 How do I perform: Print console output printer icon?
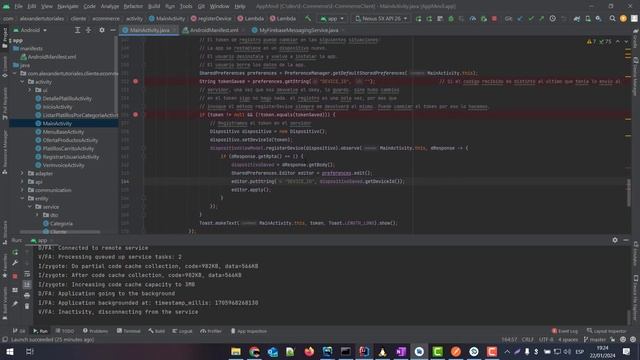click(27, 295)
